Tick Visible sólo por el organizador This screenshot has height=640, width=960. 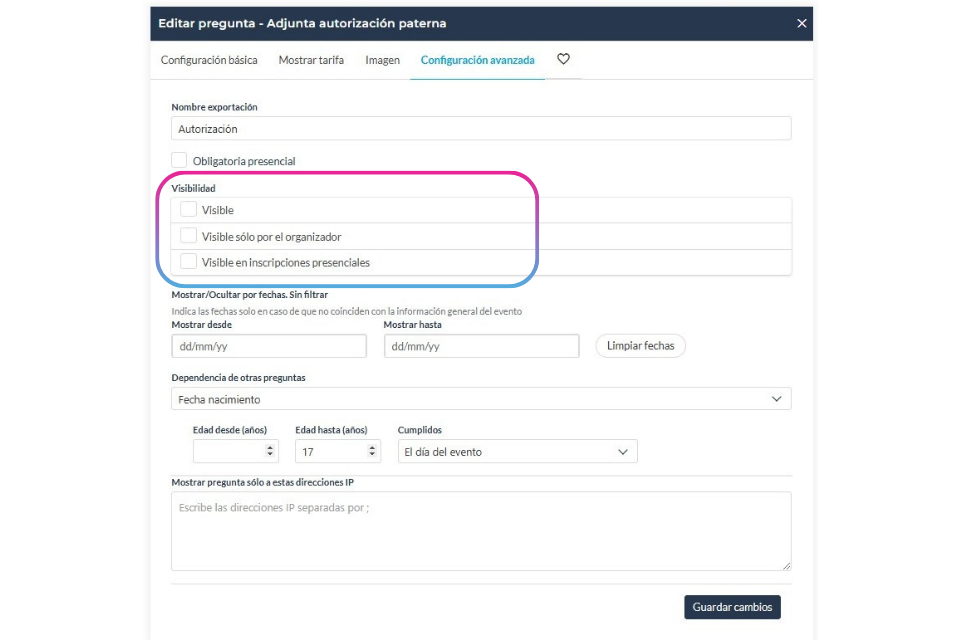(188, 236)
